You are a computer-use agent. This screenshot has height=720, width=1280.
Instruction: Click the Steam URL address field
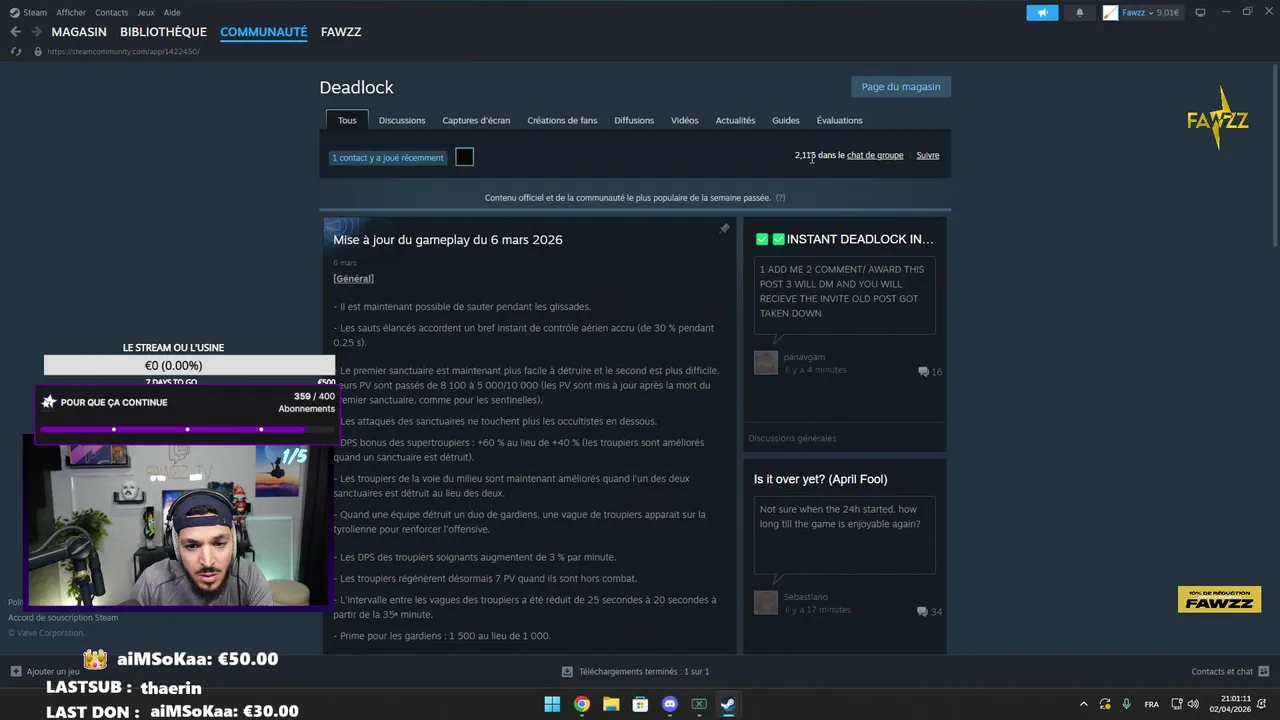click(x=124, y=51)
